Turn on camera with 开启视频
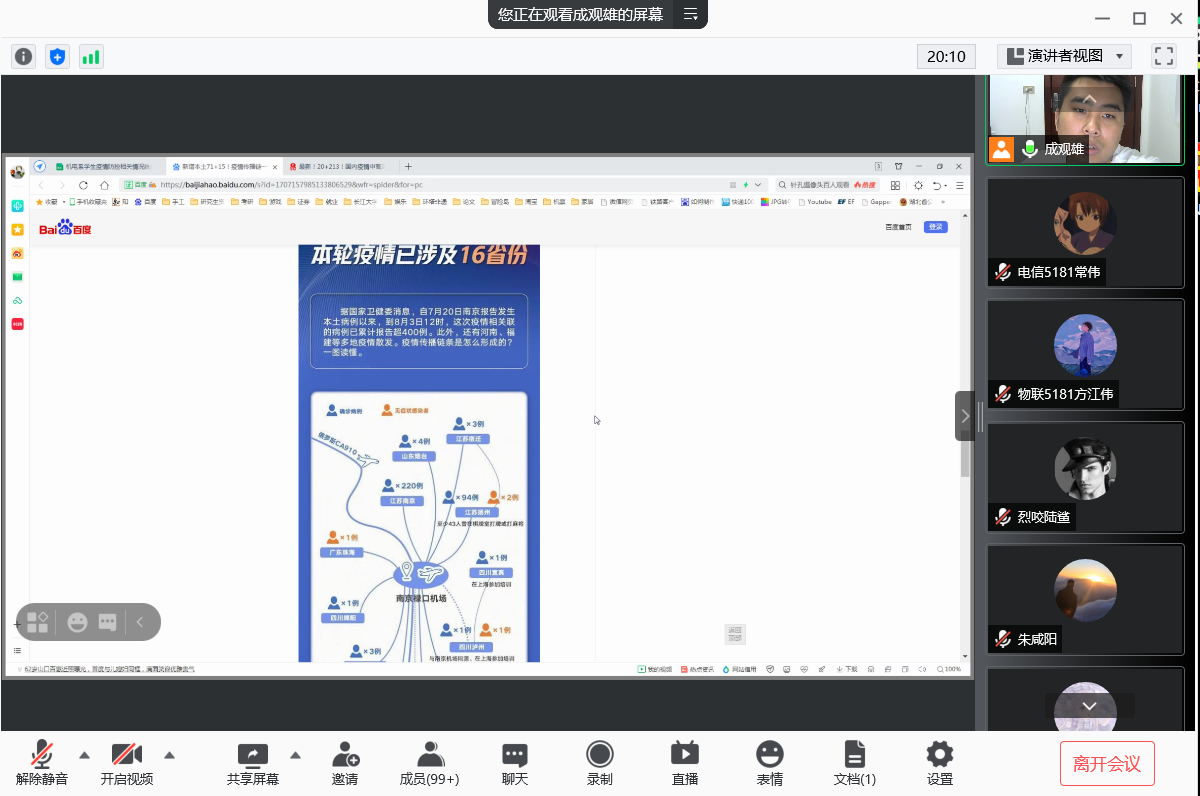 point(127,763)
